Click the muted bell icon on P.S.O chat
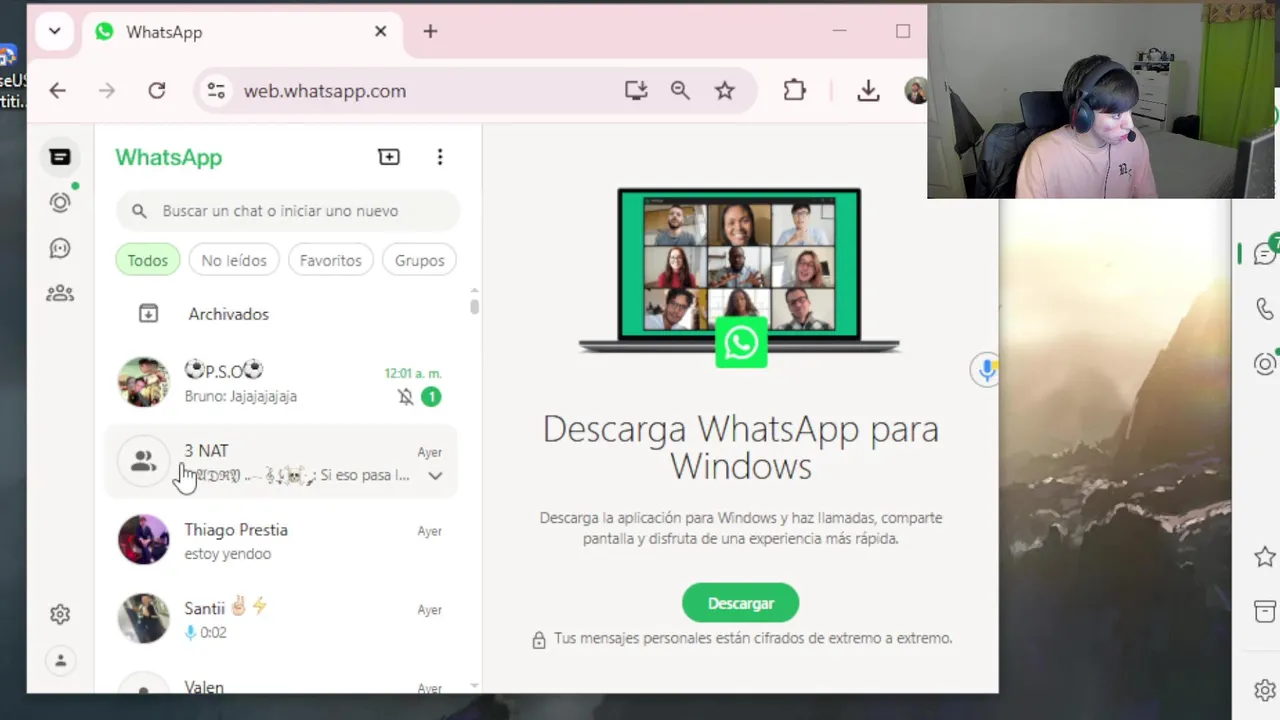The height and width of the screenshot is (720, 1280). pyautogui.click(x=405, y=397)
